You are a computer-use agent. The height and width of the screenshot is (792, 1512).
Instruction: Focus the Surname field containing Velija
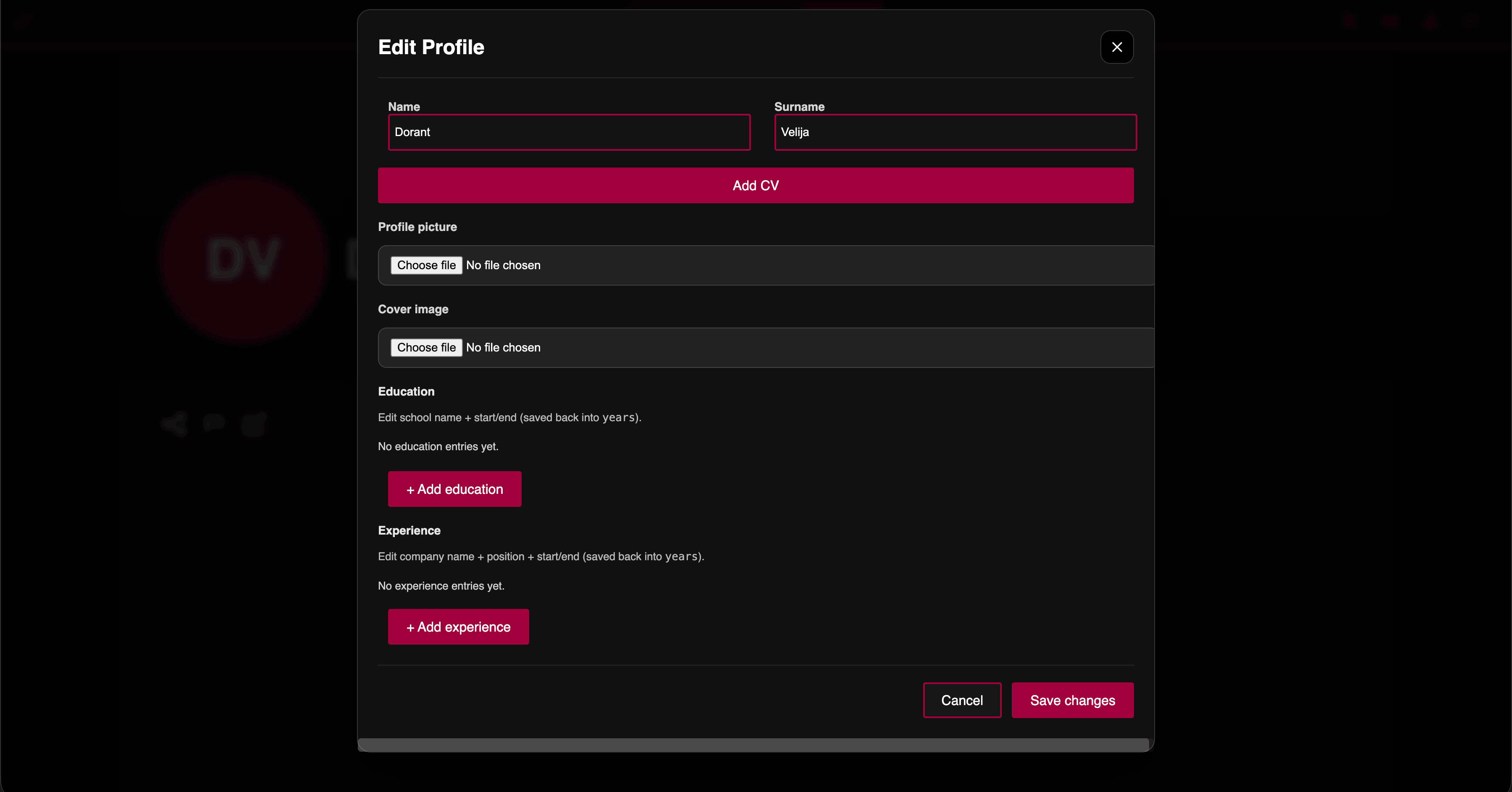tap(955, 132)
